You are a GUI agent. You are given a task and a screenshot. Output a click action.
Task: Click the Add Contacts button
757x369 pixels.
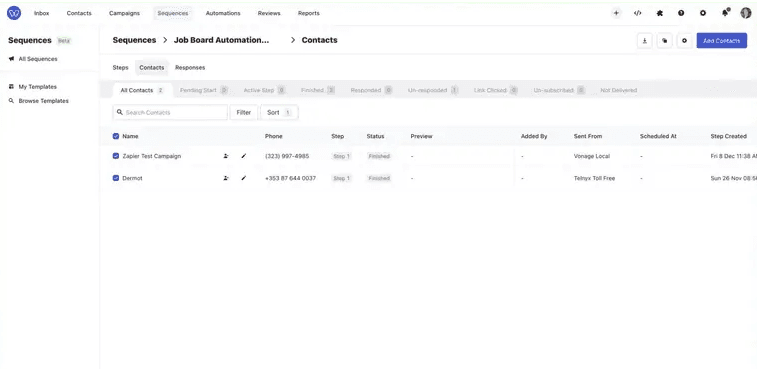tap(722, 41)
